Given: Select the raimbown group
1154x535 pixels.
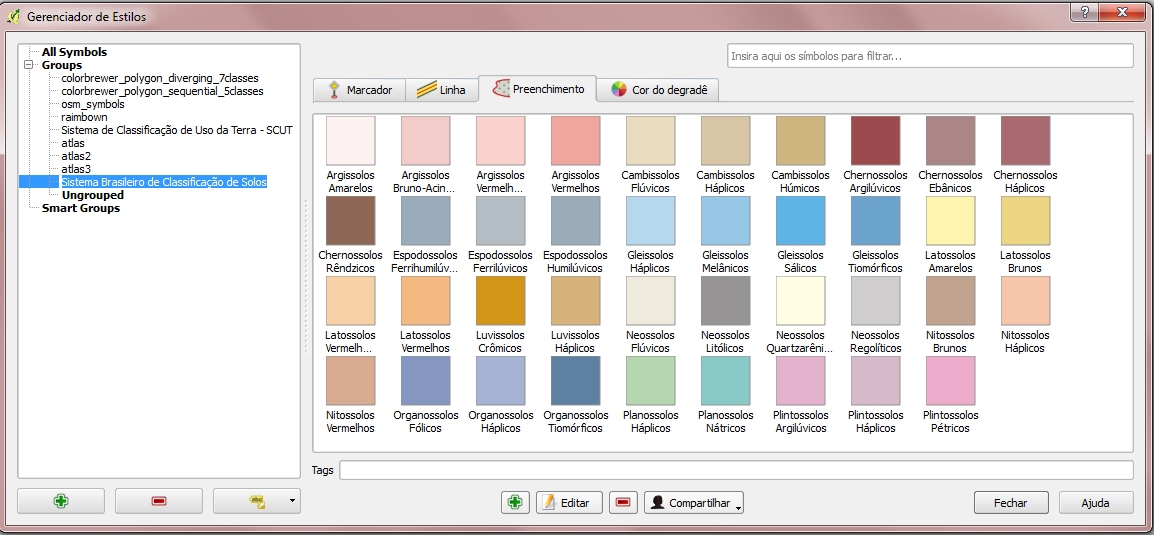Looking at the screenshot, I should (x=84, y=117).
